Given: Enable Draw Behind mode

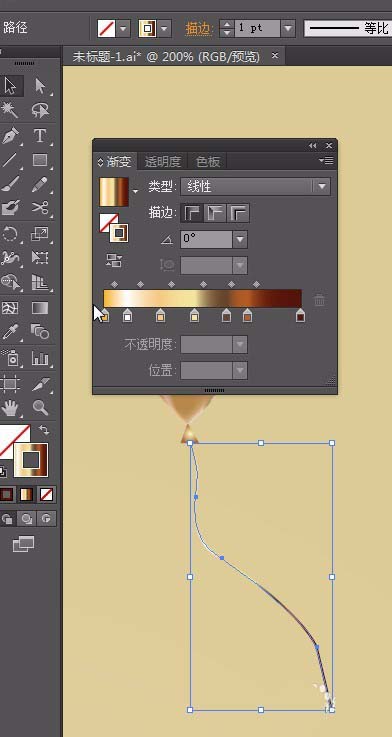Looking at the screenshot, I should 27,519.
